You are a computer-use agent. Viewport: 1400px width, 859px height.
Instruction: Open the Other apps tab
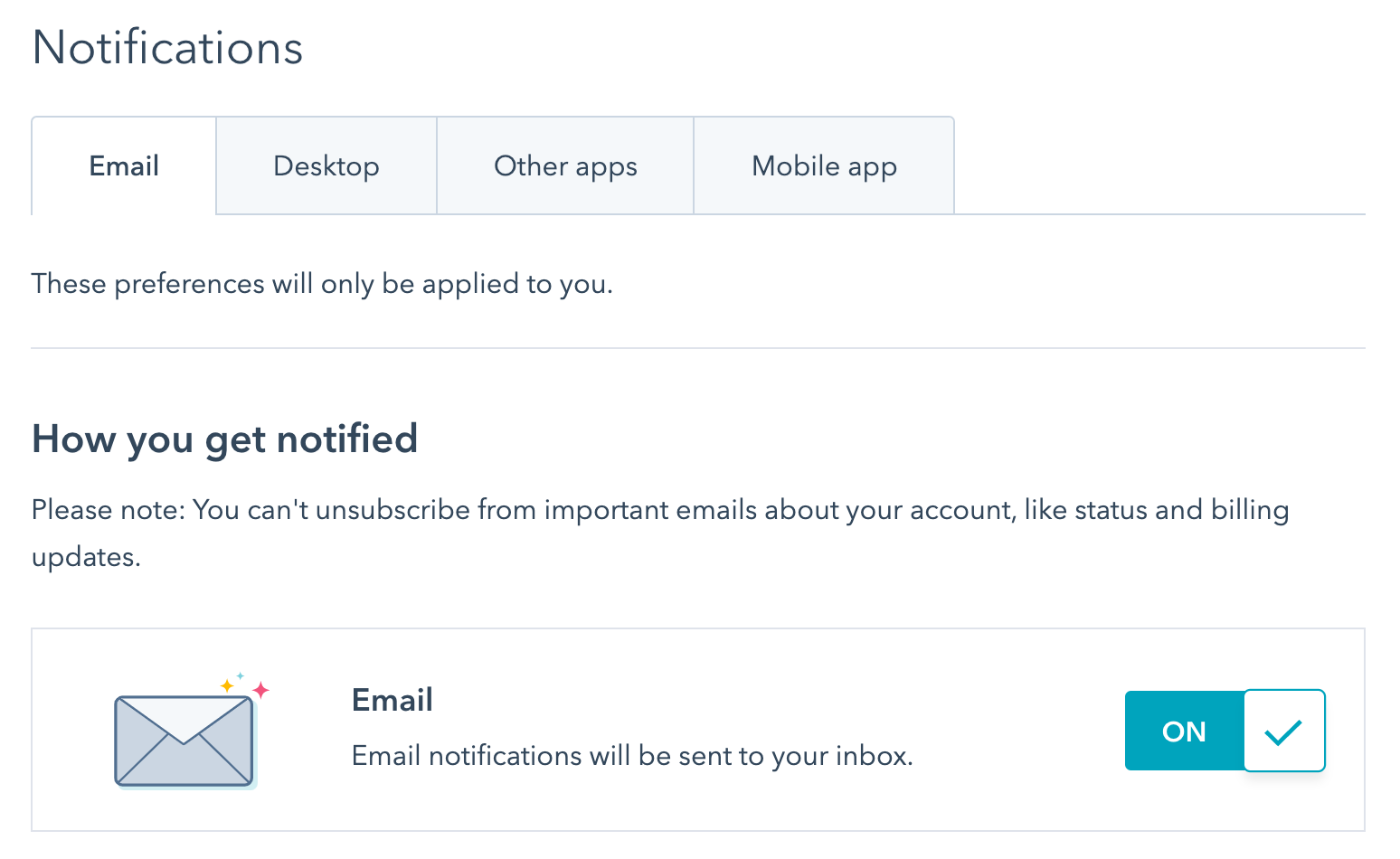[565, 165]
